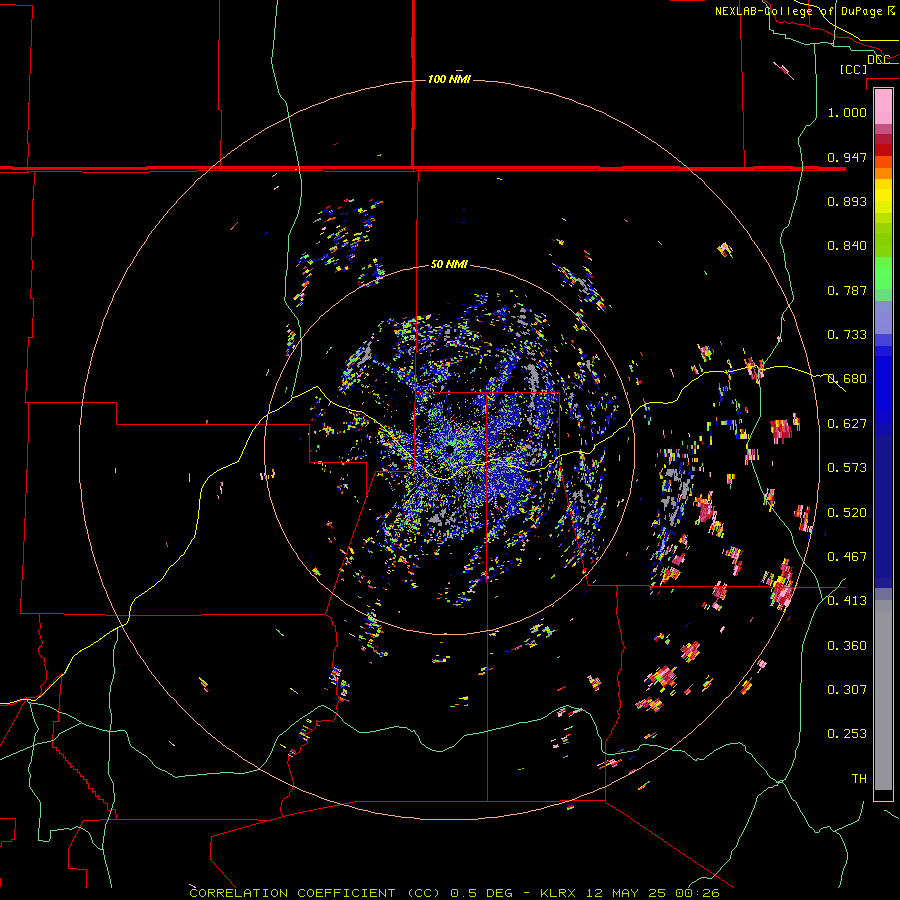The image size is (900, 900).
Task: Click the 0.840 scale value
Action: point(847,246)
